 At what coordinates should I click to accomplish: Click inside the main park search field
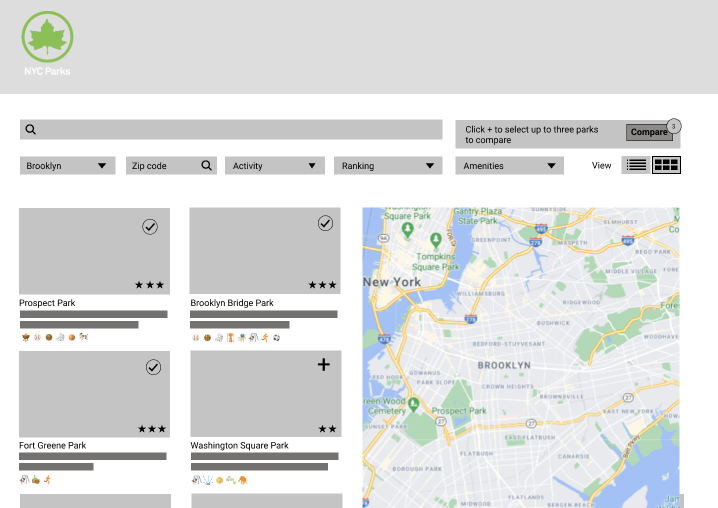[x=231, y=130]
